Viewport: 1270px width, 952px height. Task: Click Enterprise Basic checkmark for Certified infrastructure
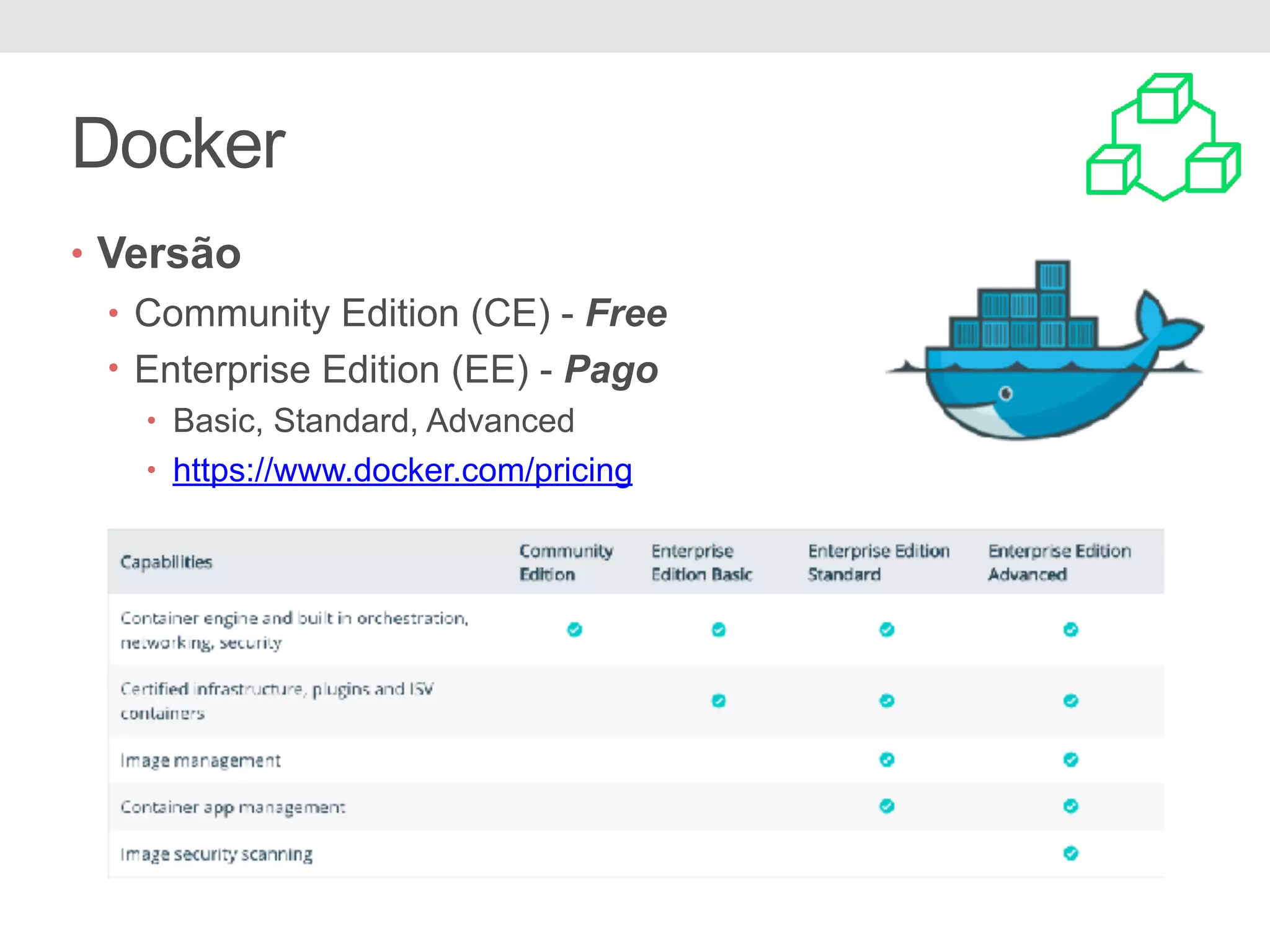pyautogui.click(x=719, y=701)
